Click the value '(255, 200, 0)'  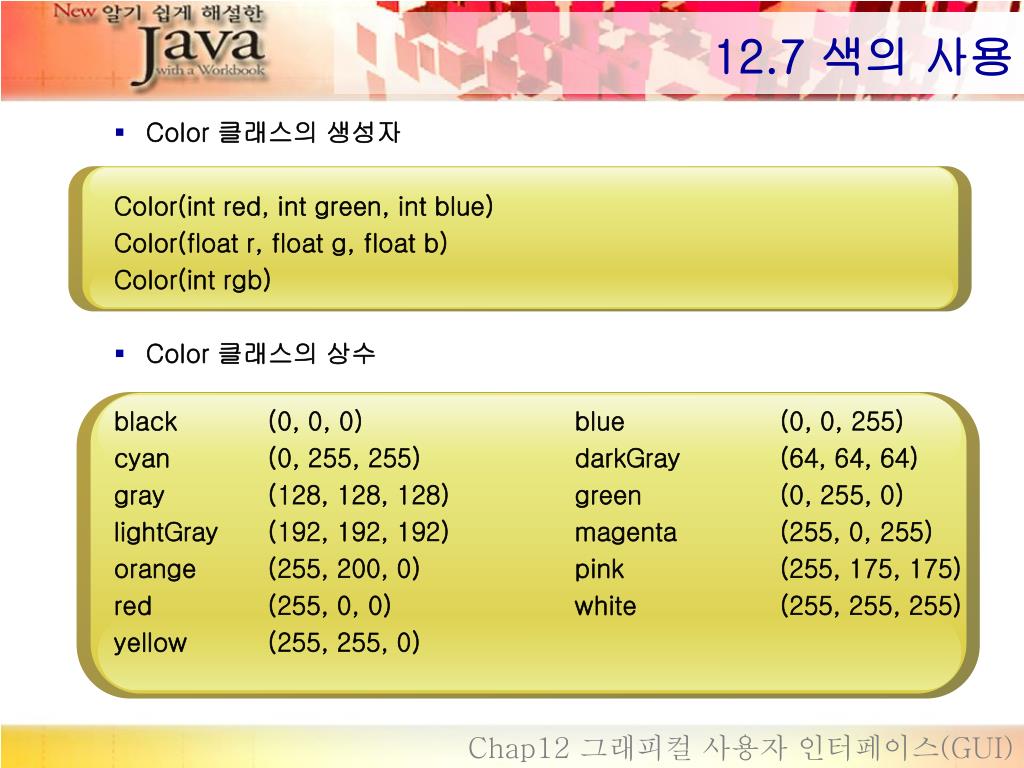pyautogui.click(x=344, y=569)
